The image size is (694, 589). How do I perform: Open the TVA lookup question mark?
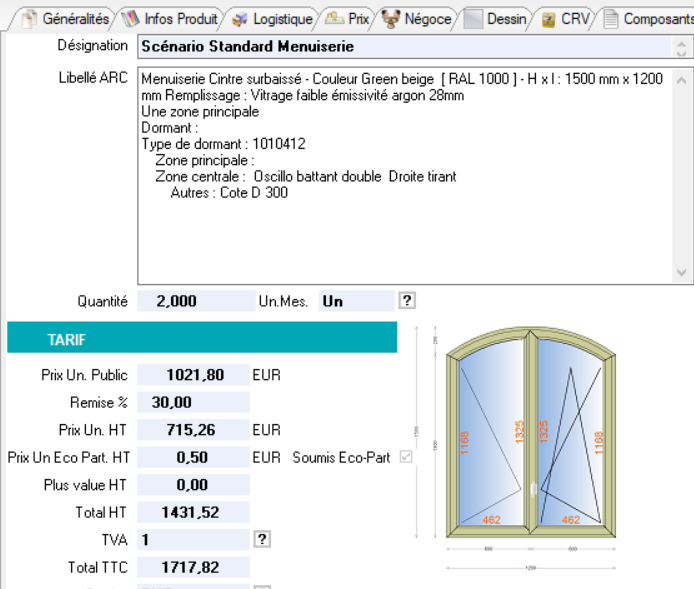(262, 539)
